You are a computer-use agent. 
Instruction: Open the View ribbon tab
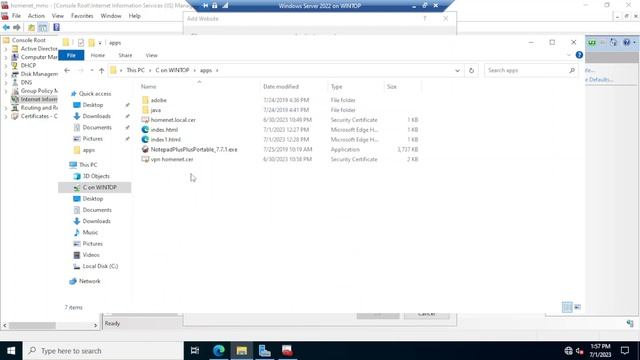pyautogui.click(x=151, y=55)
